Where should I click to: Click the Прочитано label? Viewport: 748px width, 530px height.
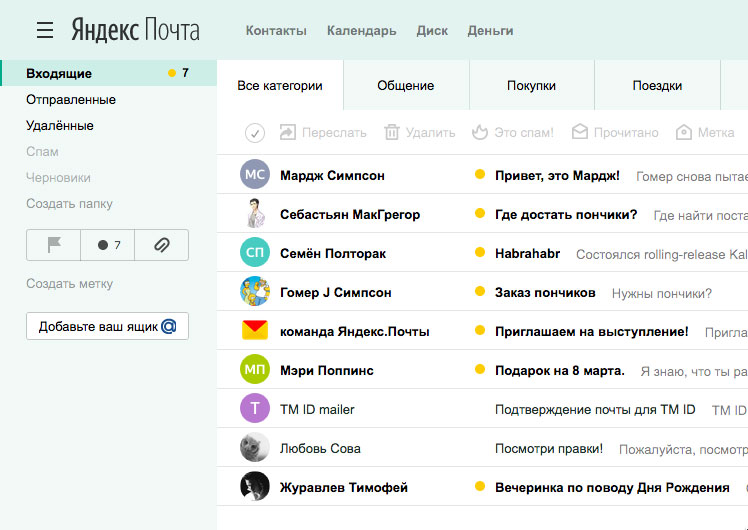[x=626, y=133]
